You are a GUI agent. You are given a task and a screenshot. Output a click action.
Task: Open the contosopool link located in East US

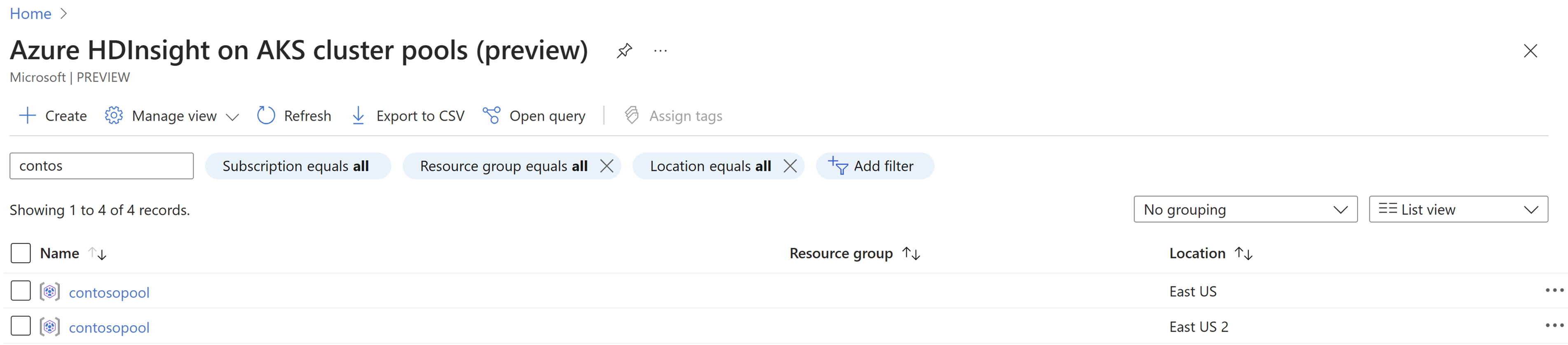[109, 293]
